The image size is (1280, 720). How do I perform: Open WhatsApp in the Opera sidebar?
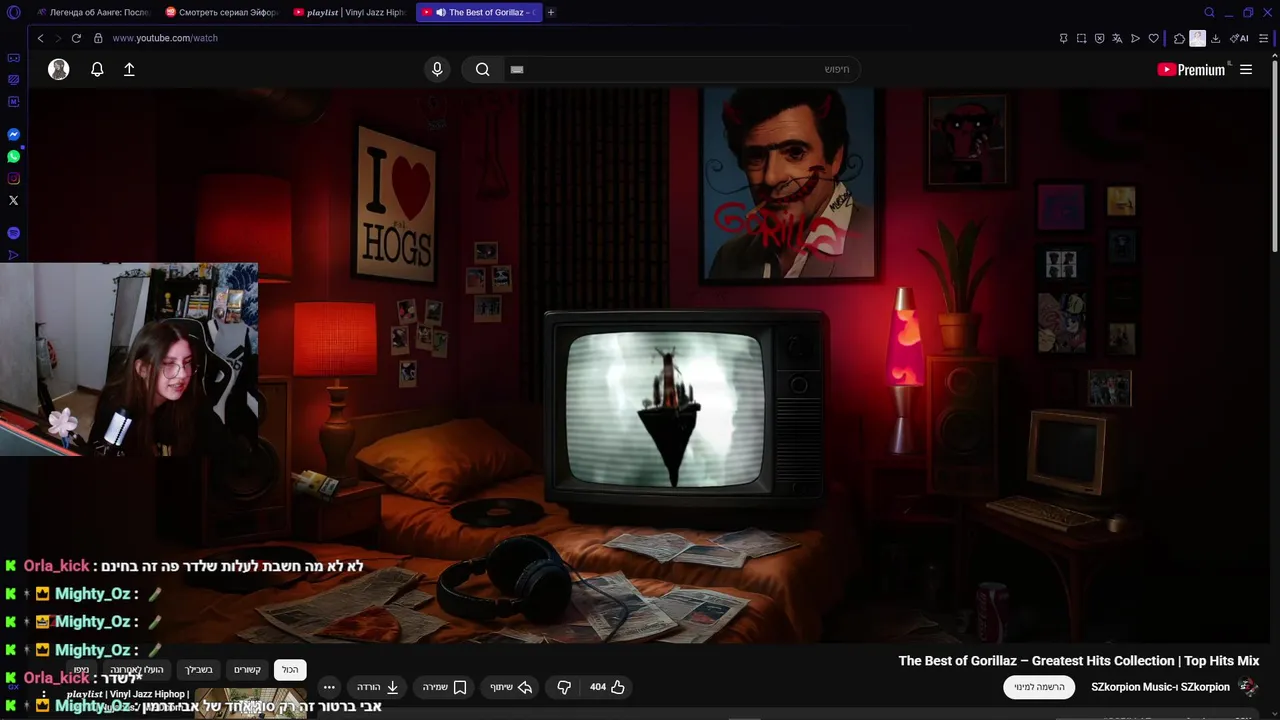[13, 156]
